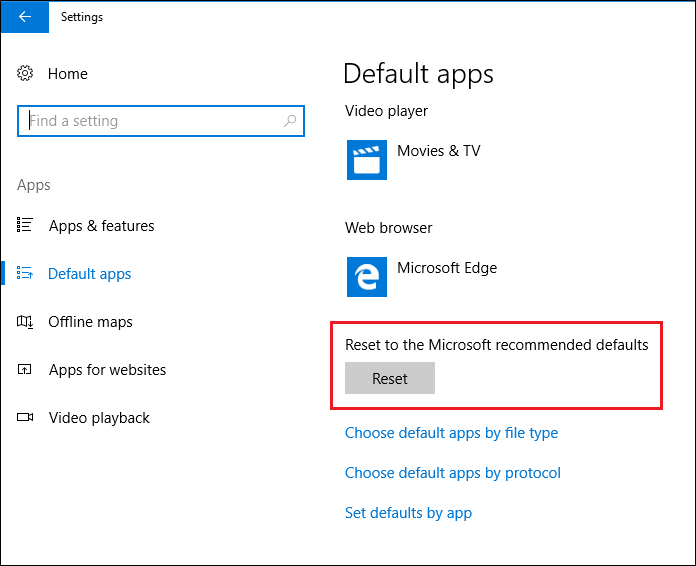This screenshot has height=566, width=696.
Task: Click the search magnifier icon
Action: (290, 120)
